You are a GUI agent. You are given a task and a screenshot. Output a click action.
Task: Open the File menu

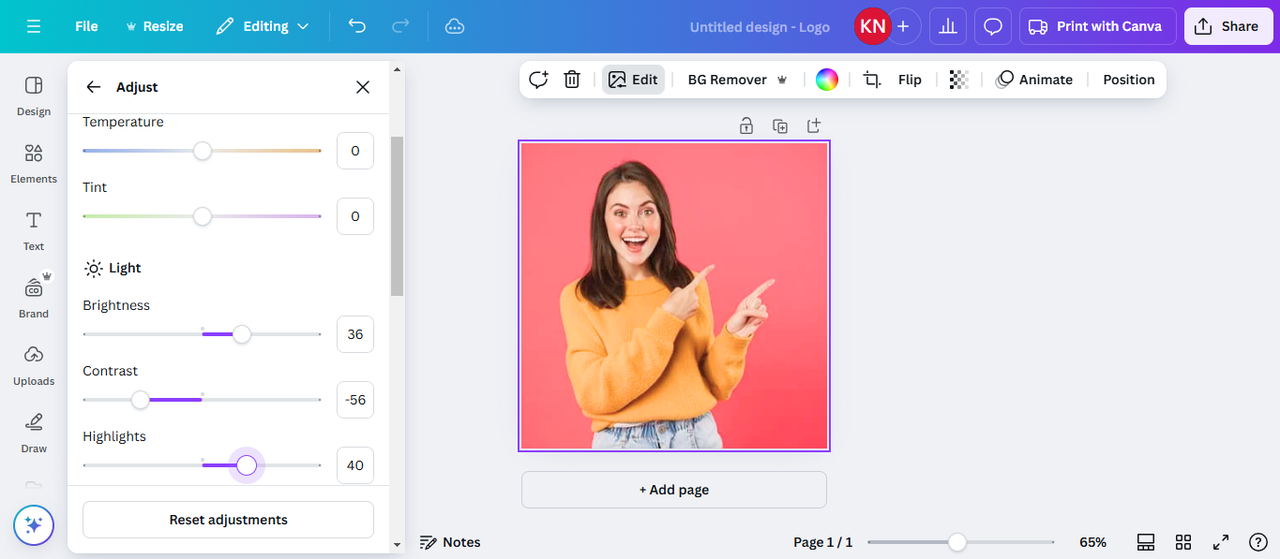coord(87,26)
